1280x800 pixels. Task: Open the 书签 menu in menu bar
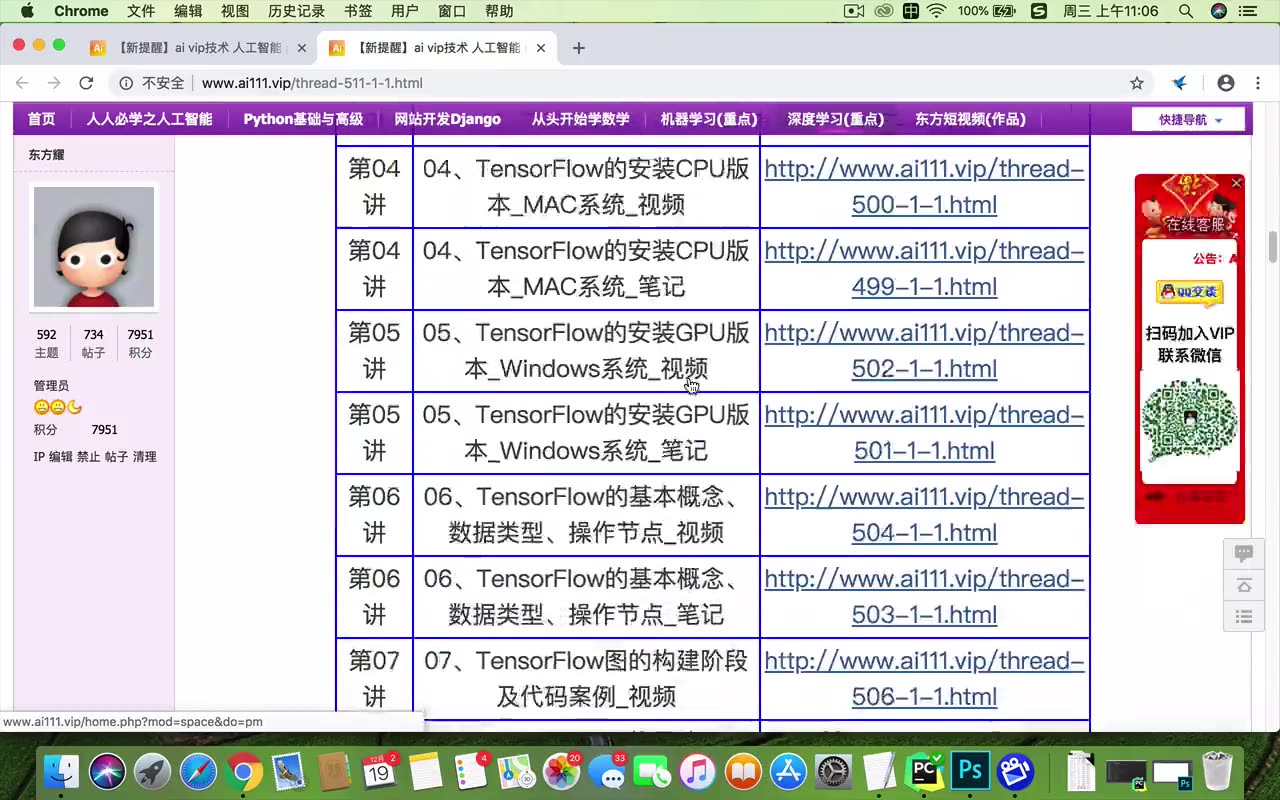tap(358, 11)
